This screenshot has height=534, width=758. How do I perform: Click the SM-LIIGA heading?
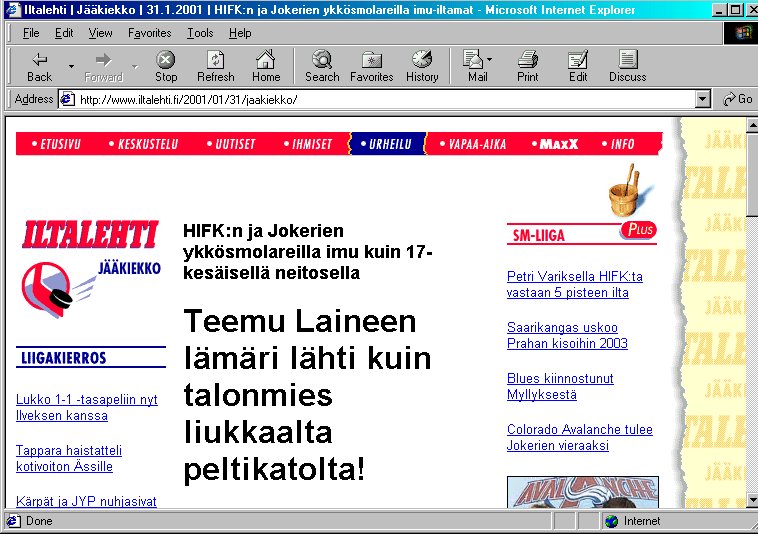pyautogui.click(x=539, y=235)
